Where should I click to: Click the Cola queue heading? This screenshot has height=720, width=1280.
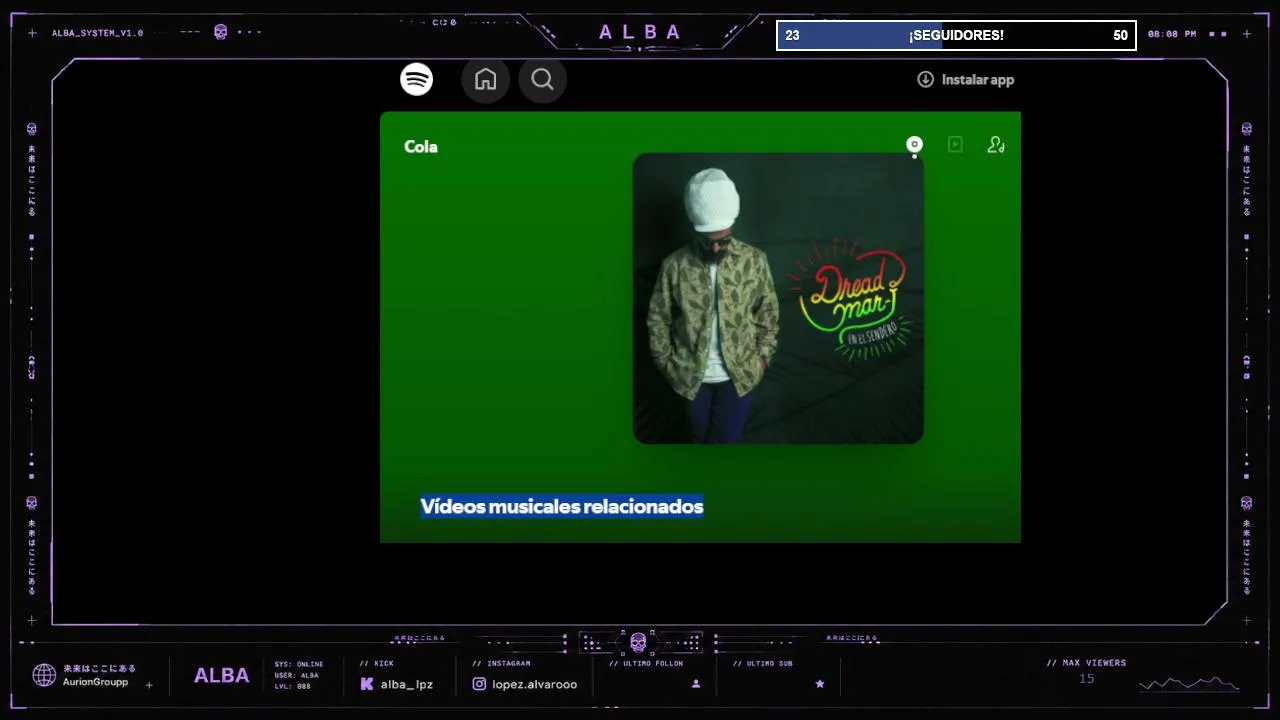point(421,147)
